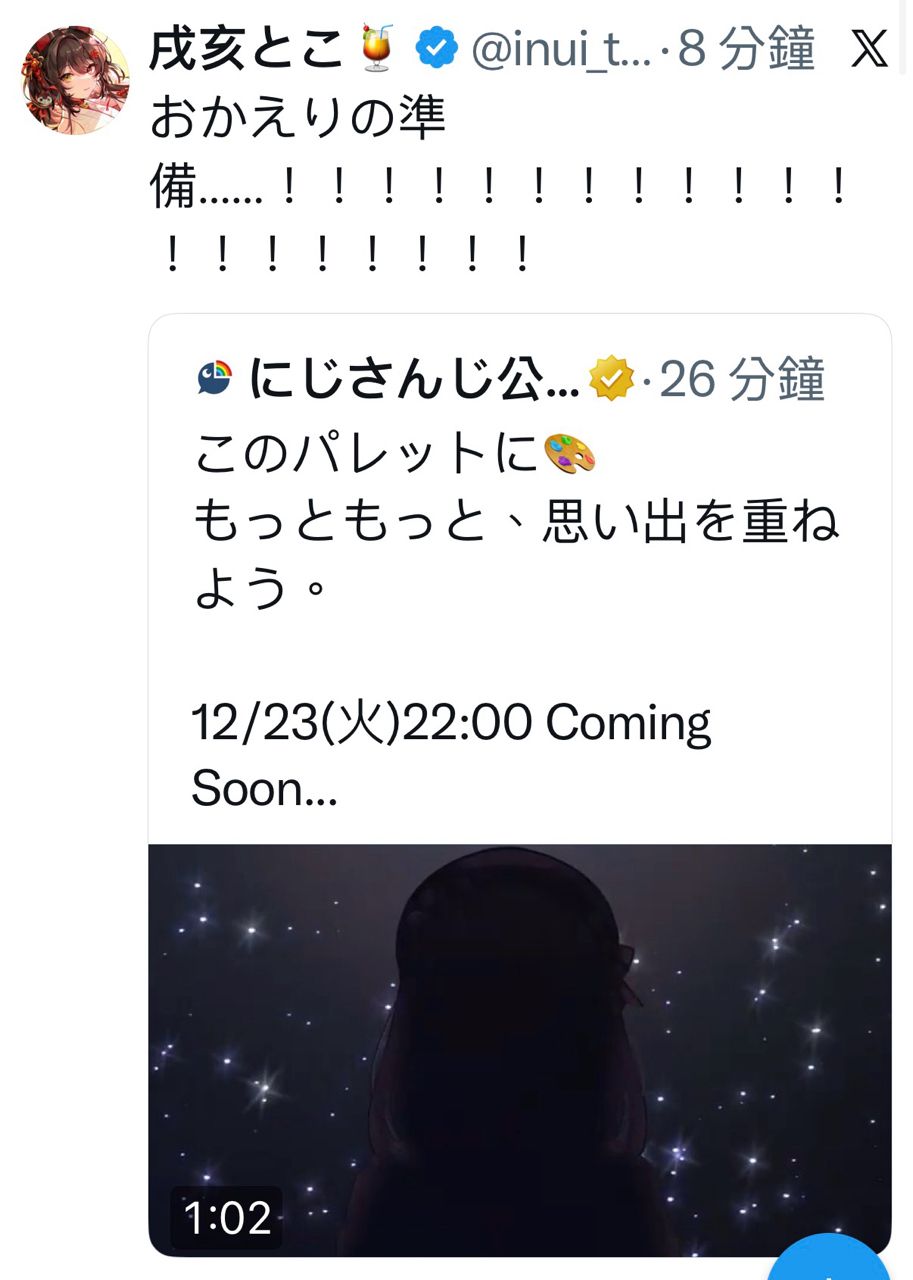This screenshot has height=1280, width=913.
Task: Tap the 1:02 video duration badge
Action: [227, 1218]
